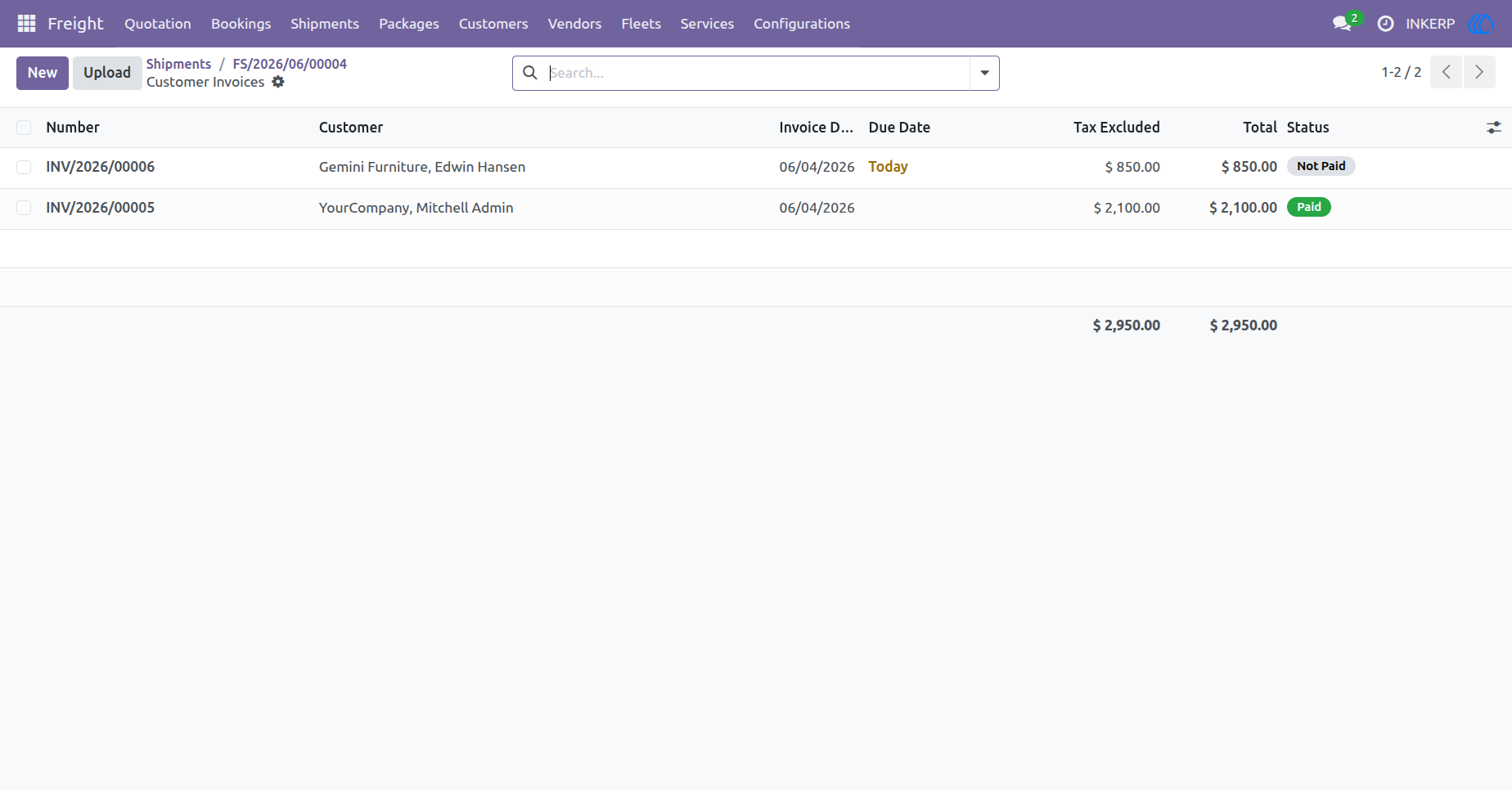This screenshot has width=1512, height=790.
Task: Go to Shipments breadcrumb link
Action: [178, 64]
